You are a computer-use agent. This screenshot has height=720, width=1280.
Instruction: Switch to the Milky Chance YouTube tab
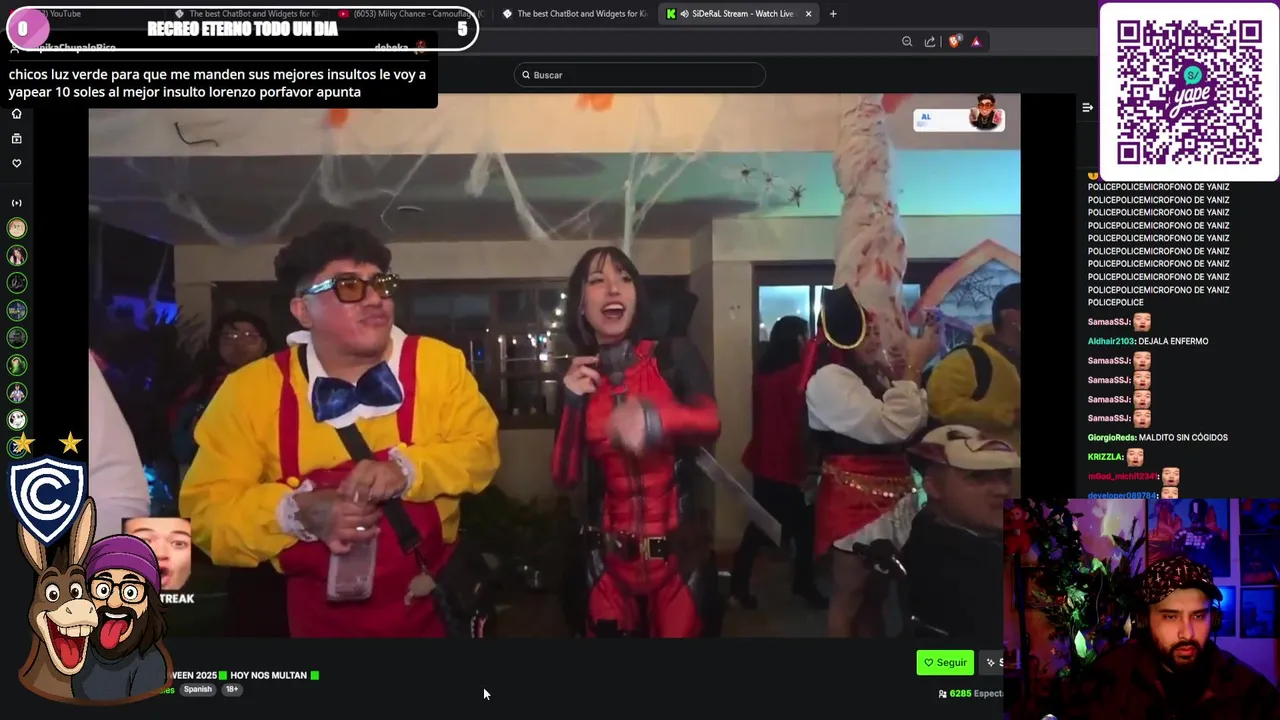point(410,14)
